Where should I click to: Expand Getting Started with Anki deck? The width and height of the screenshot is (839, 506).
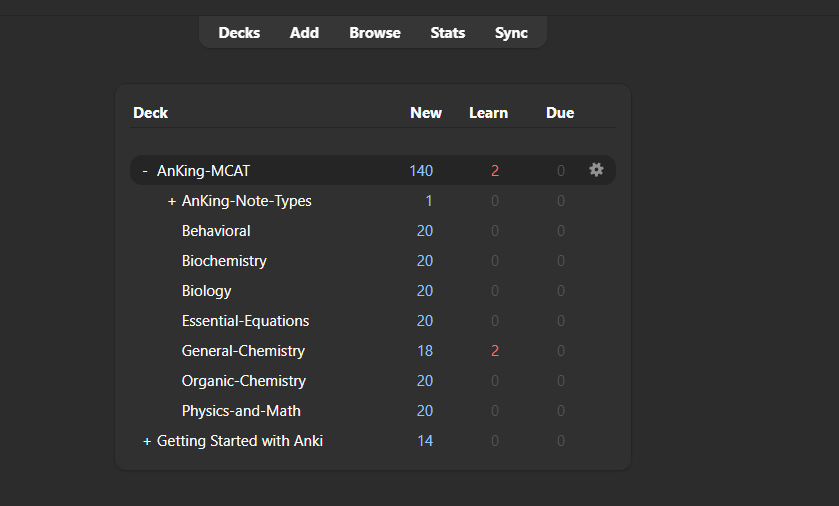147,441
